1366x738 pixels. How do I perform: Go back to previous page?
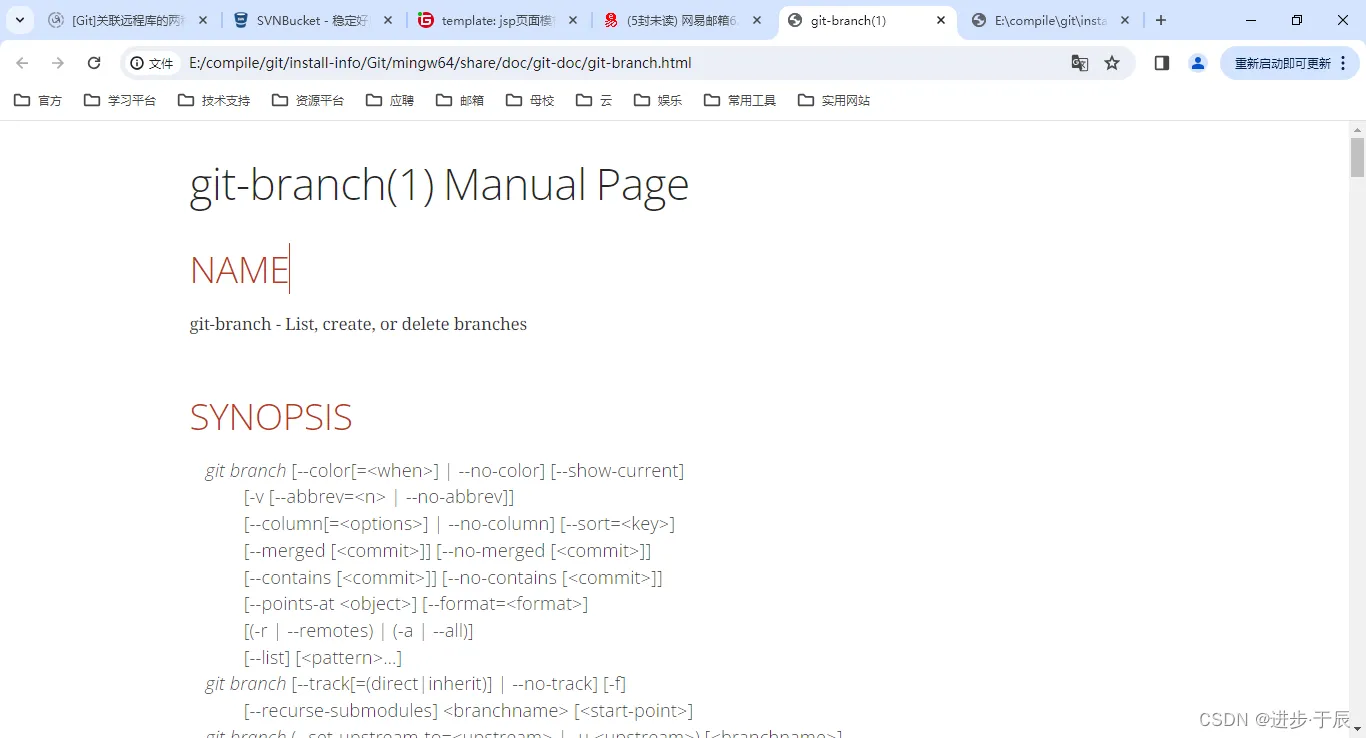[22, 63]
